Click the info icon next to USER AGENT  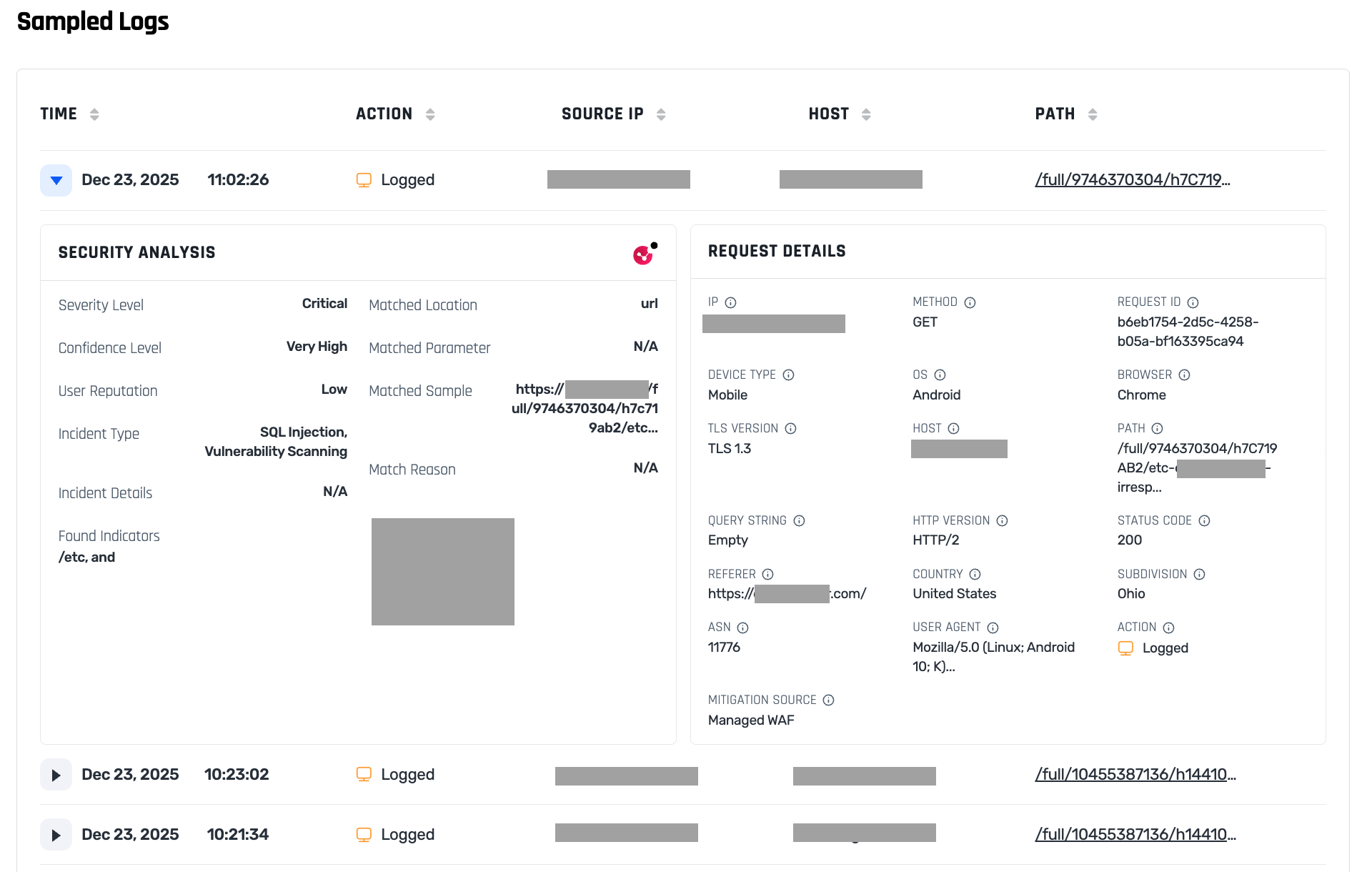pyautogui.click(x=994, y=627)
